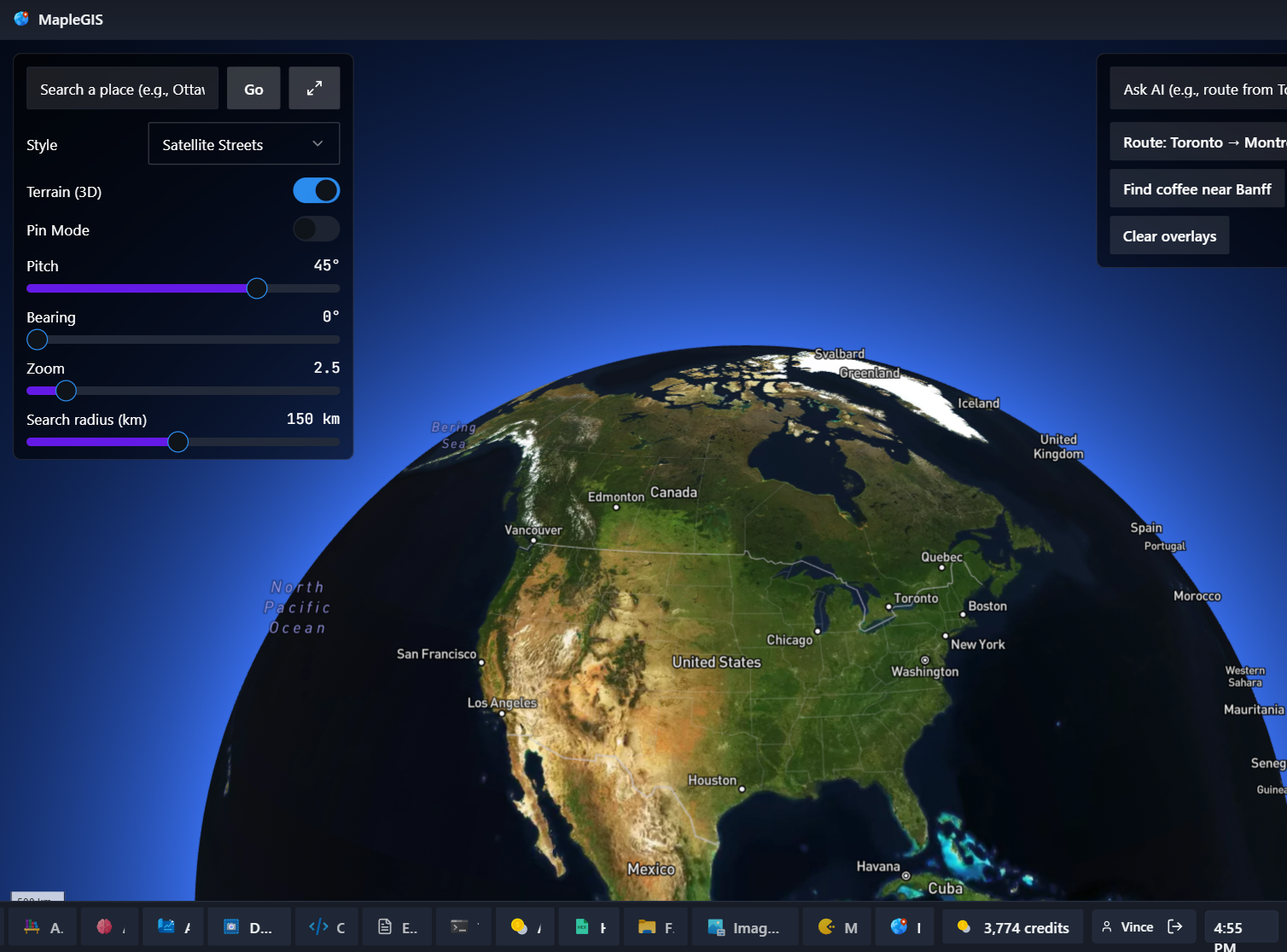The image size is (1287, 952).
Task: Click the Ask AI input field
Action: 1198,89
